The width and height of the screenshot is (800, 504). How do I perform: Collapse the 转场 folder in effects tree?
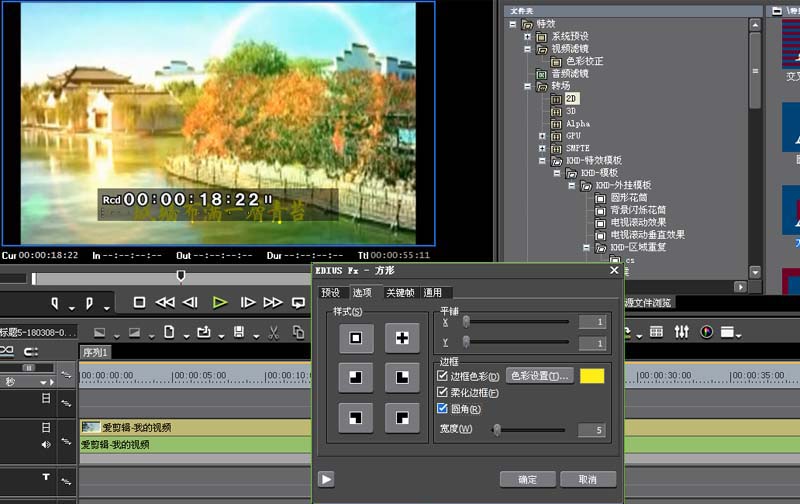(x=528, y=86)
